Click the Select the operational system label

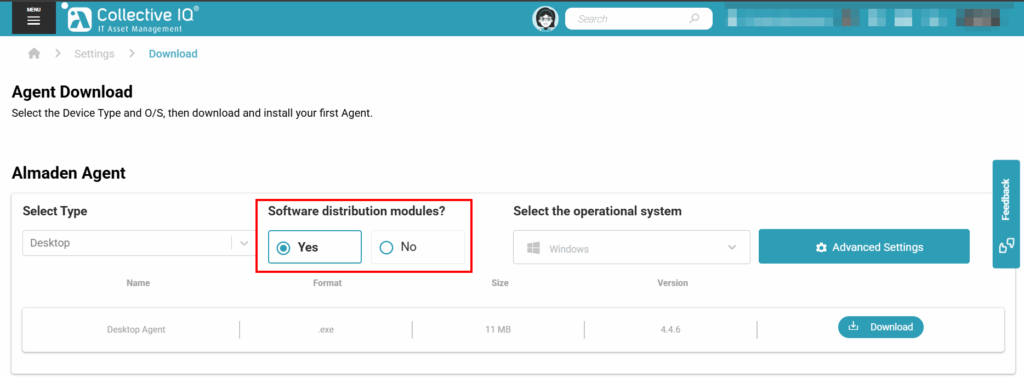click(x=598, y=211)
